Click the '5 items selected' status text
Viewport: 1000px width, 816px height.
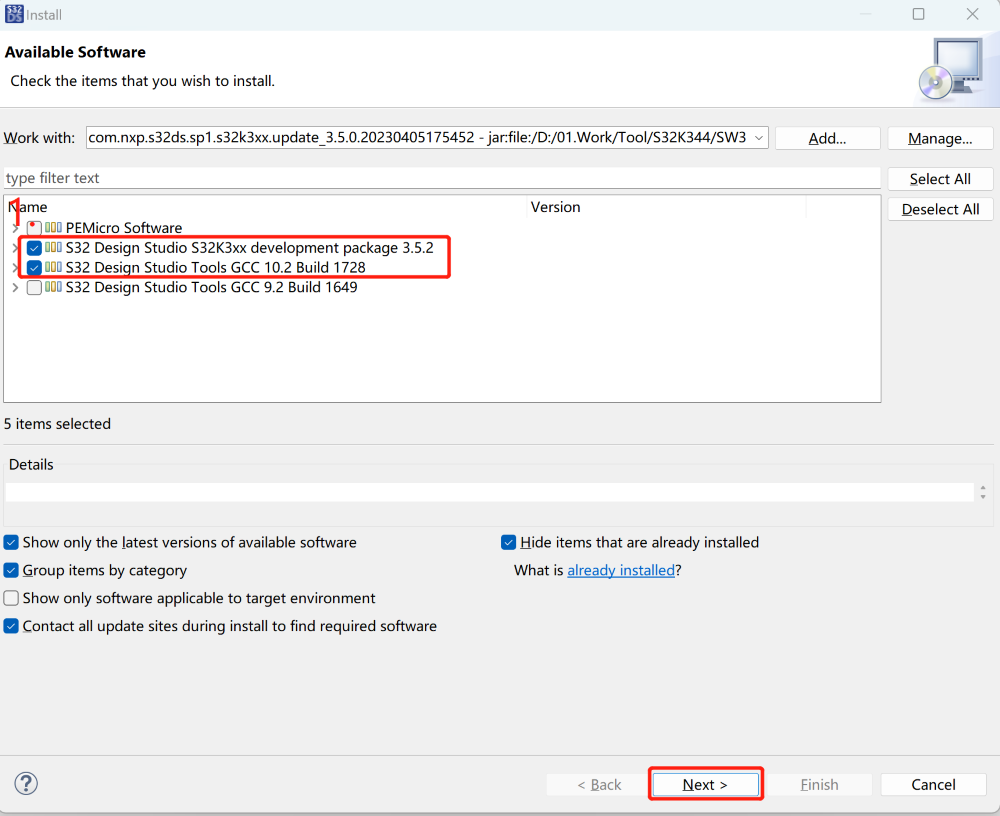pyautogui.click(x=57, y=424)
